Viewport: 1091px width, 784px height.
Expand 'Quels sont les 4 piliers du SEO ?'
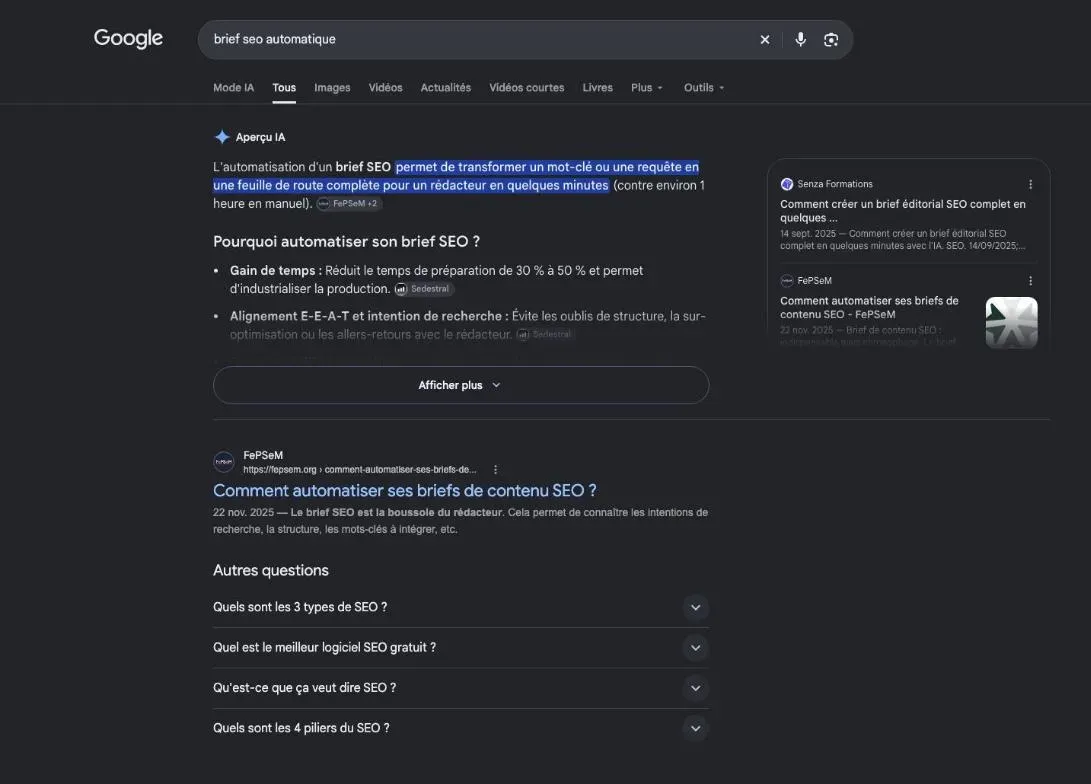click(x=461, y=728)
